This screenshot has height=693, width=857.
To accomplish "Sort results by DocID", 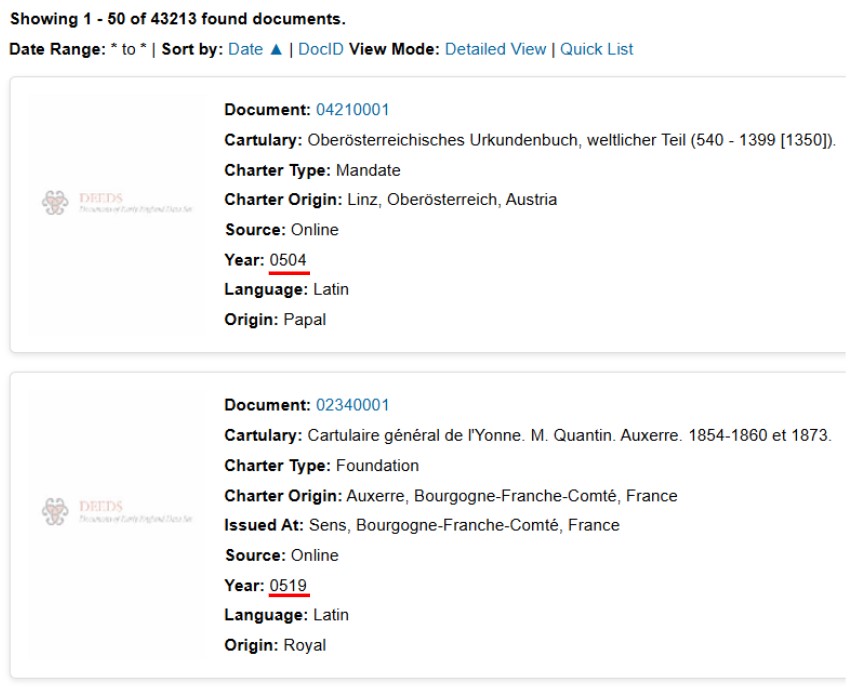I will 321,49.
